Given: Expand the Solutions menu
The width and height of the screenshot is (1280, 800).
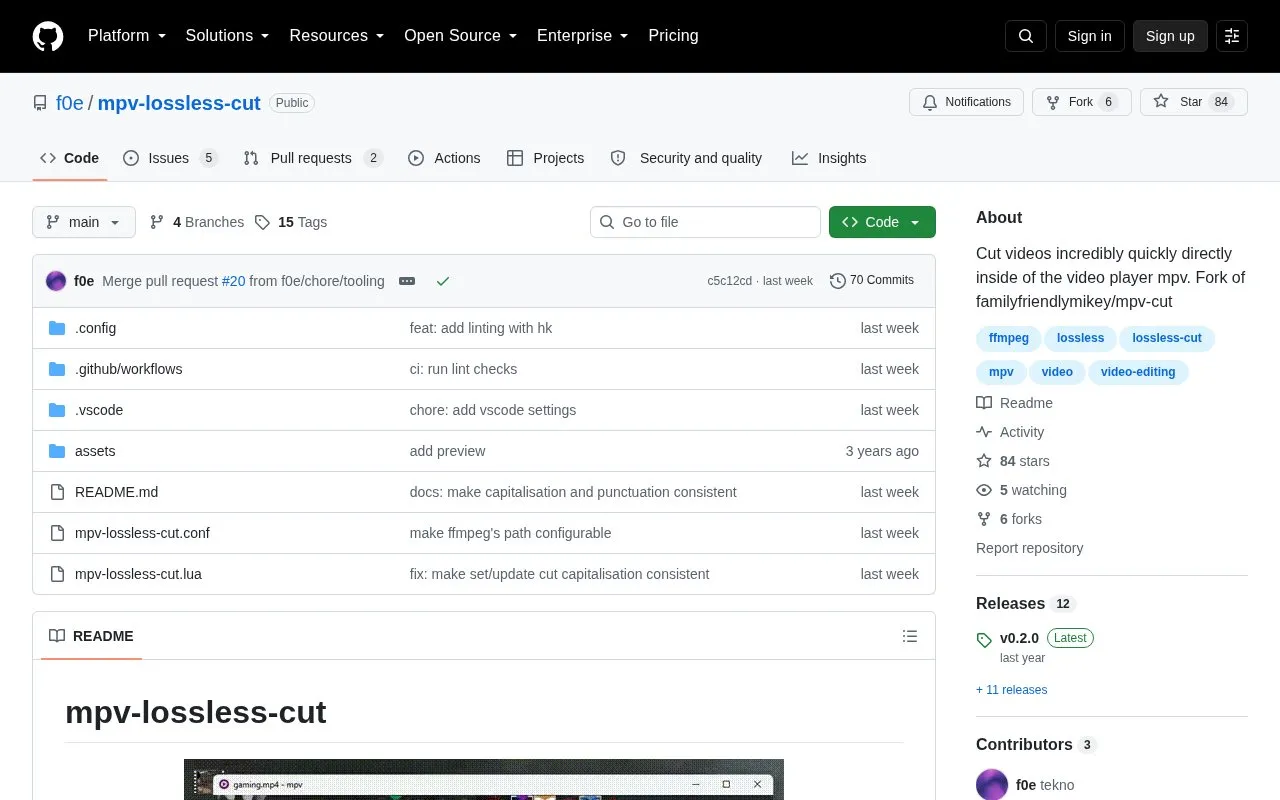Looking at the screenshot, I should click(227, 36).
